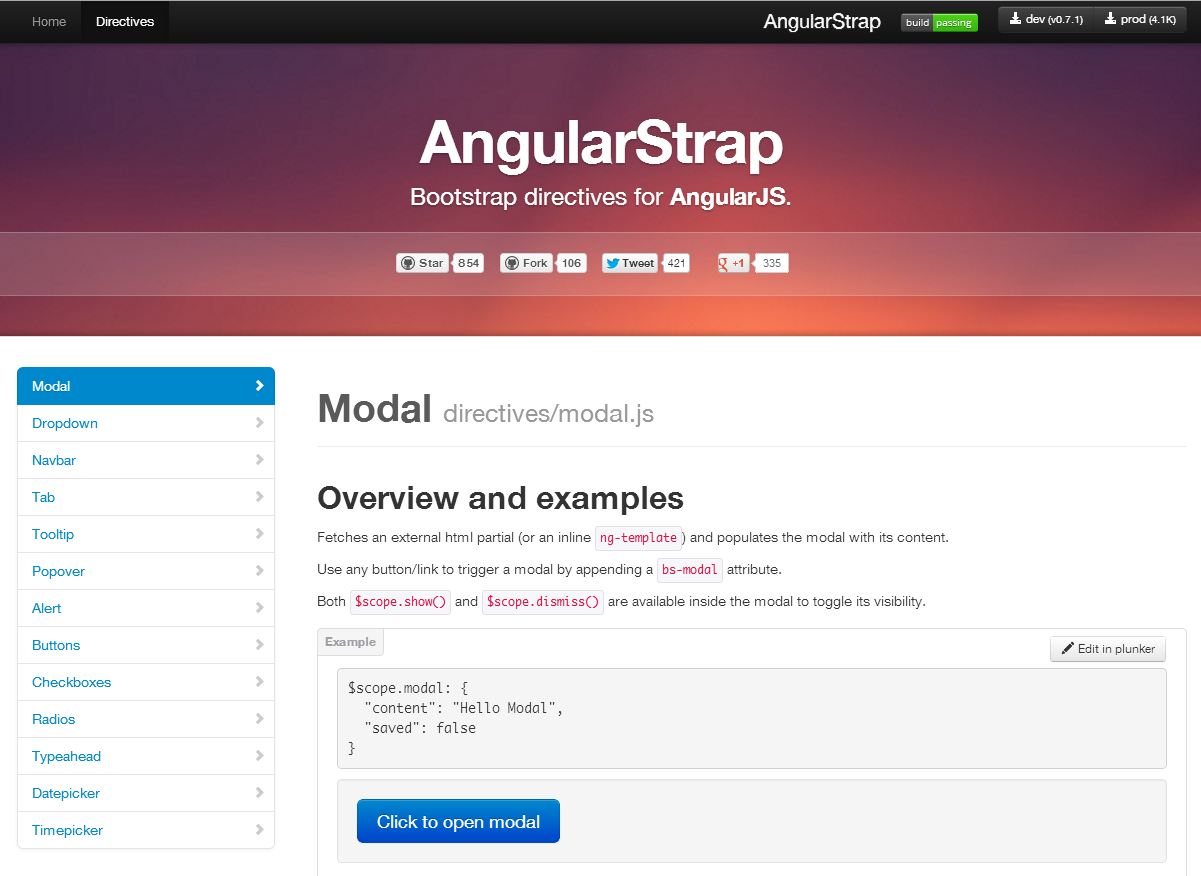Open the 106 fork count bubble
Image resolution: width=1201 pixels, height=876 pixels.
pyautogui.click(x=572, y=263)
